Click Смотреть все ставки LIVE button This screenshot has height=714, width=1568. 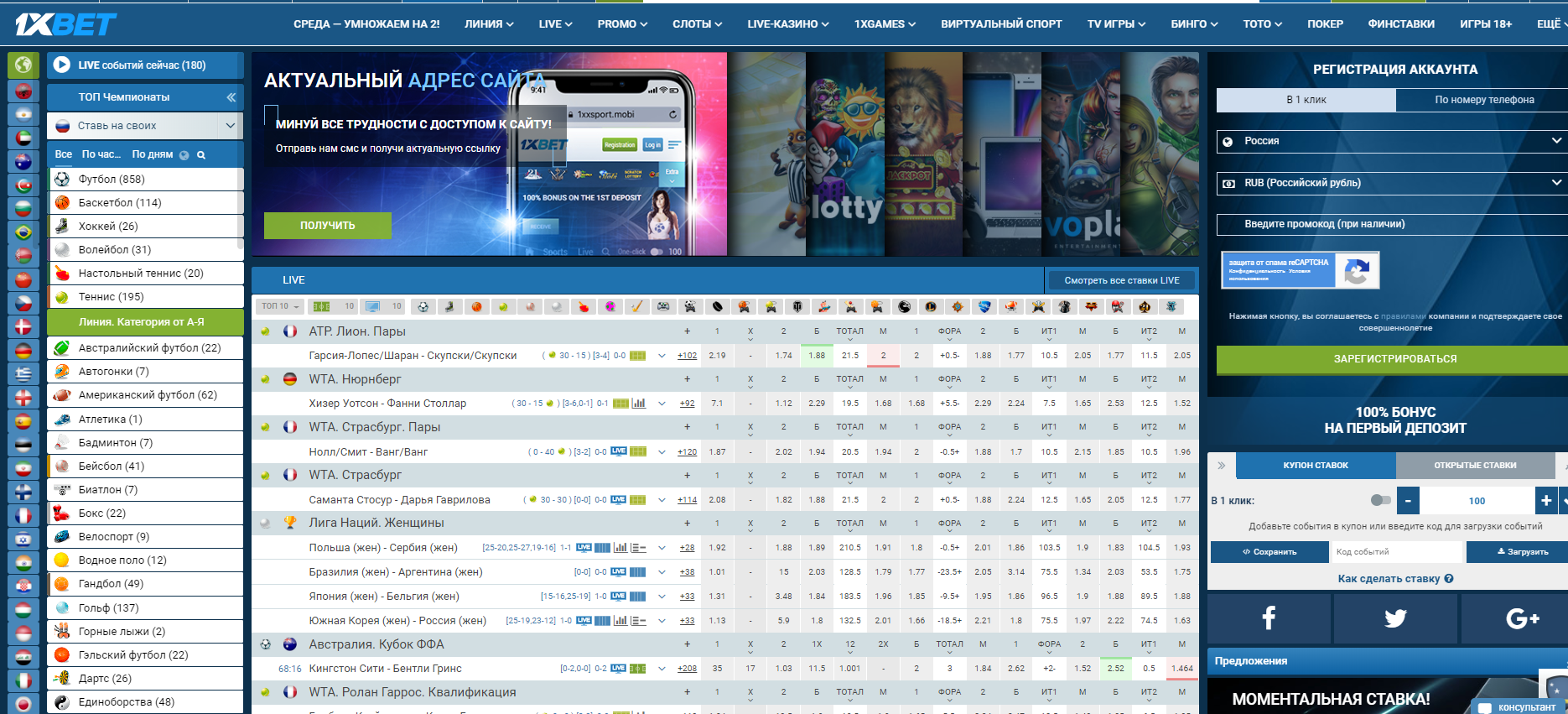point(1122,280)
